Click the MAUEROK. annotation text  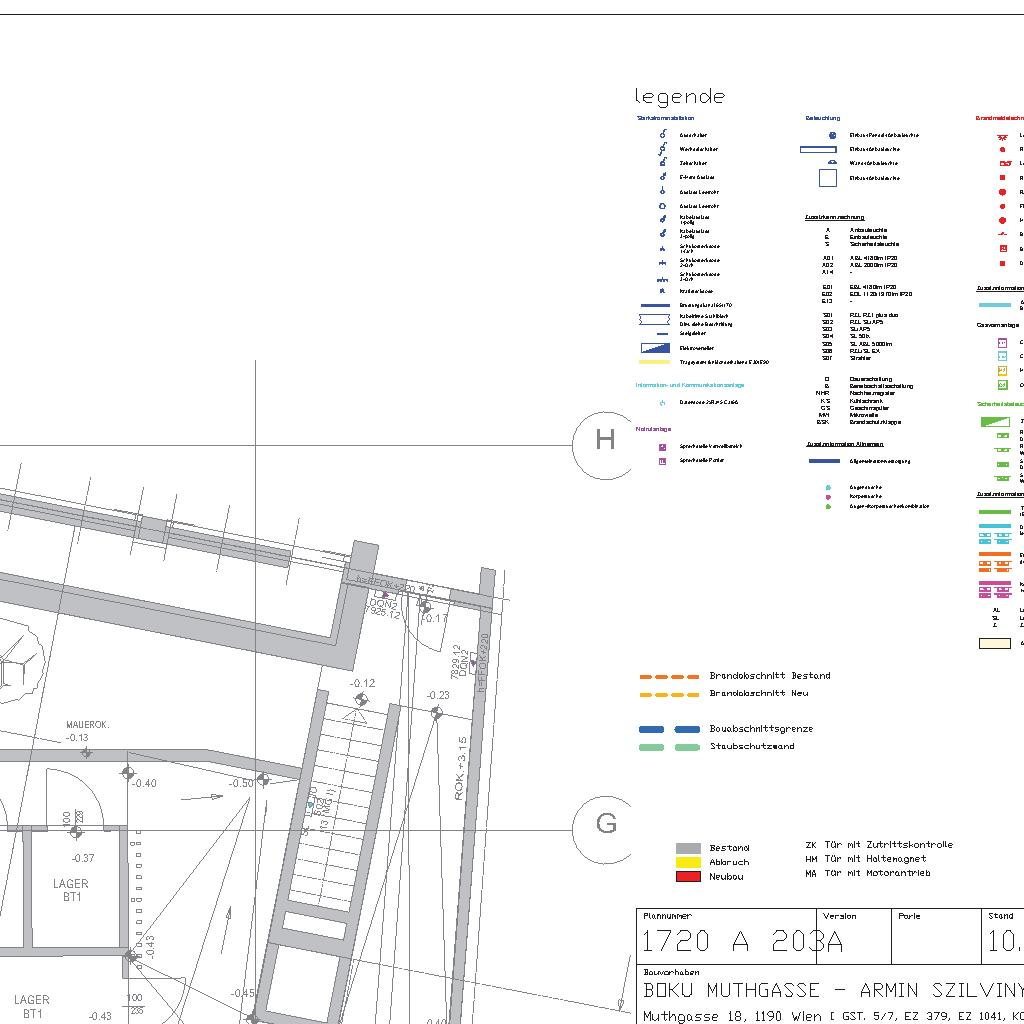click(x=87, y=724)
